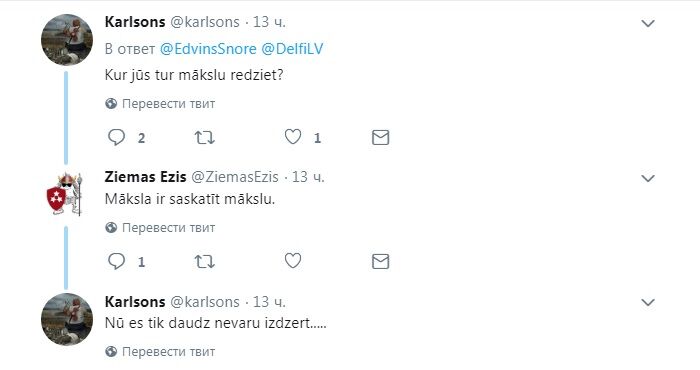This screenshot has width=700, height=370.
Task: Open the dropdown menu on Karlsons' top tweet
Action: 648,23
